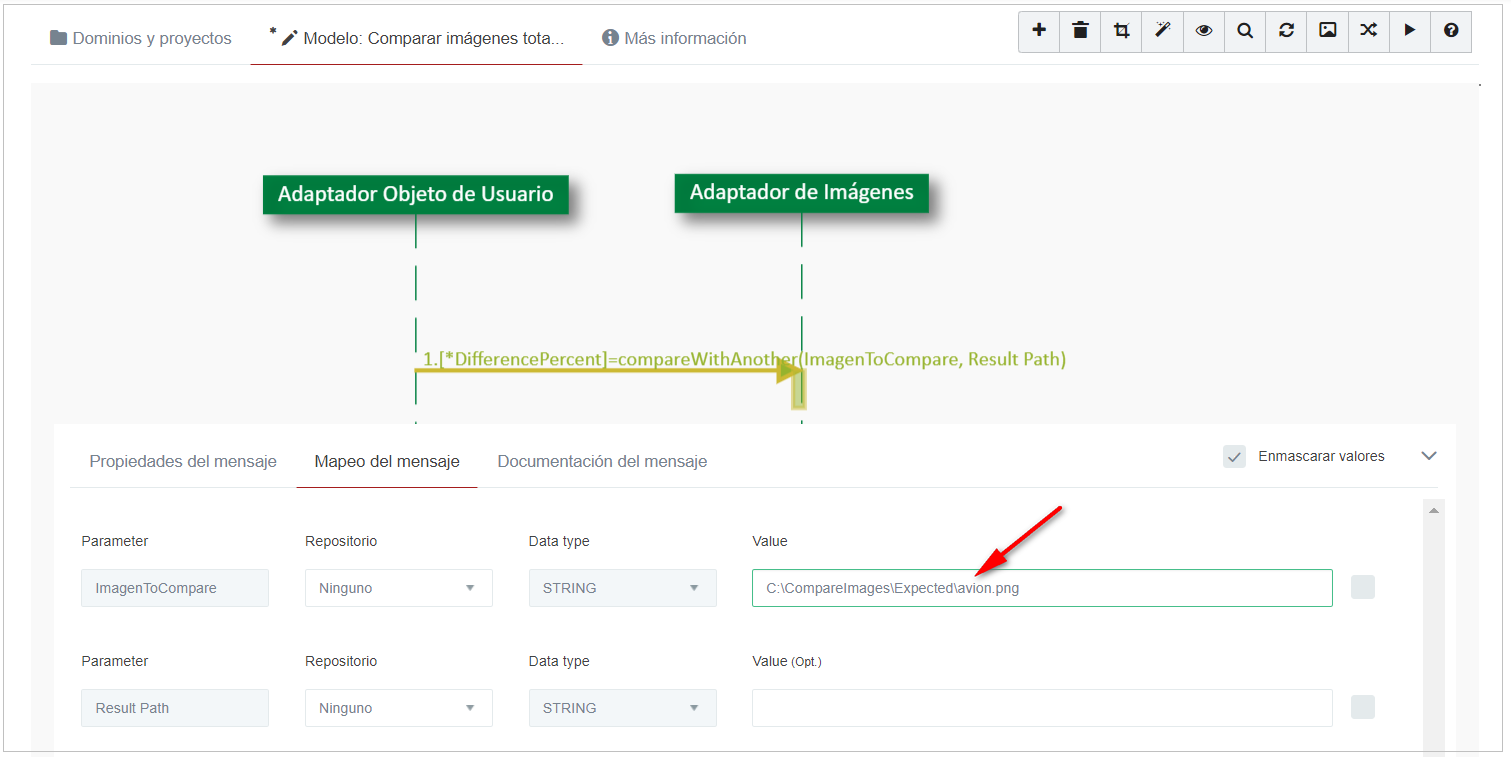Toggle the Enmascarar valores checkbox
This screenshot has height=757, width=1511.
point(1234,457)
